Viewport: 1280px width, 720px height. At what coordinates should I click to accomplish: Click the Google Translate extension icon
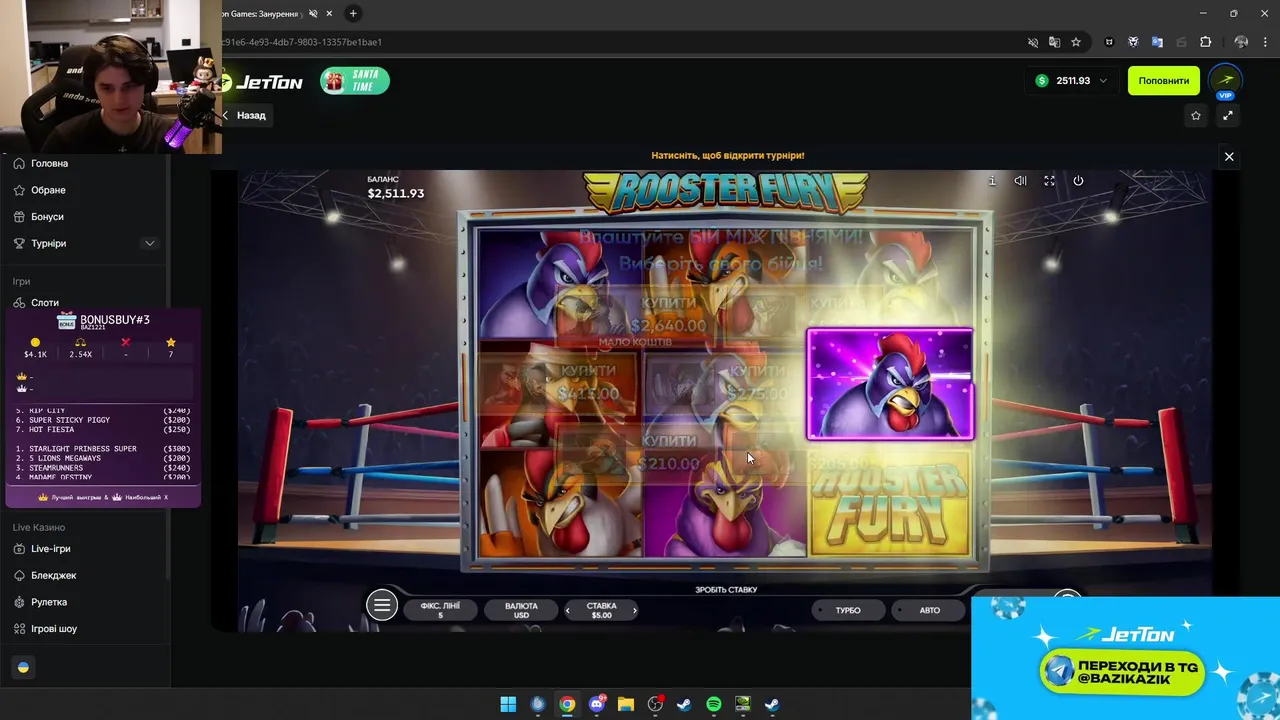pos(1157,42)
